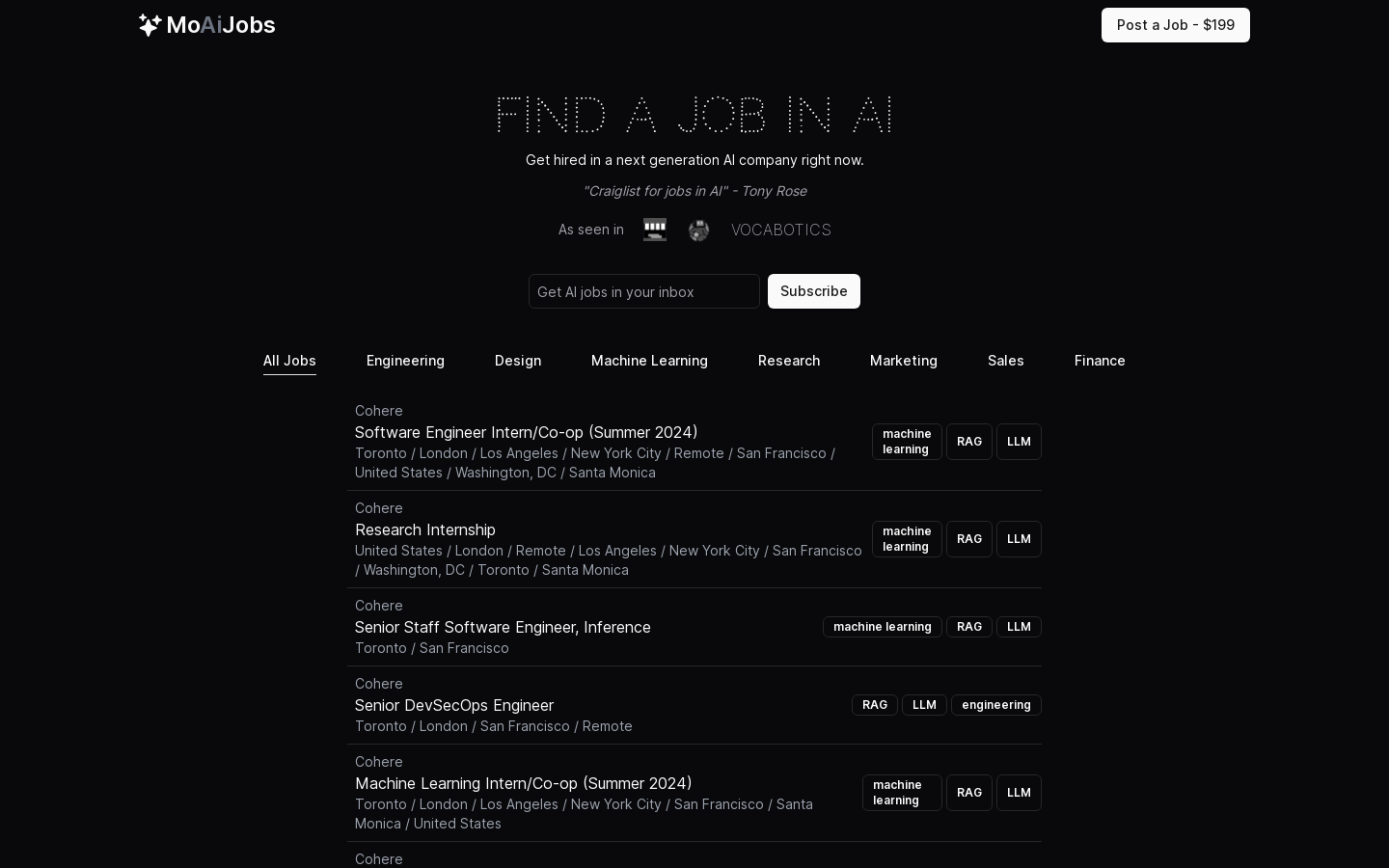Viewport: 1389px width, 868px height.
Task: Click Post a Job - $199 button
Action: click(1176, 25)
